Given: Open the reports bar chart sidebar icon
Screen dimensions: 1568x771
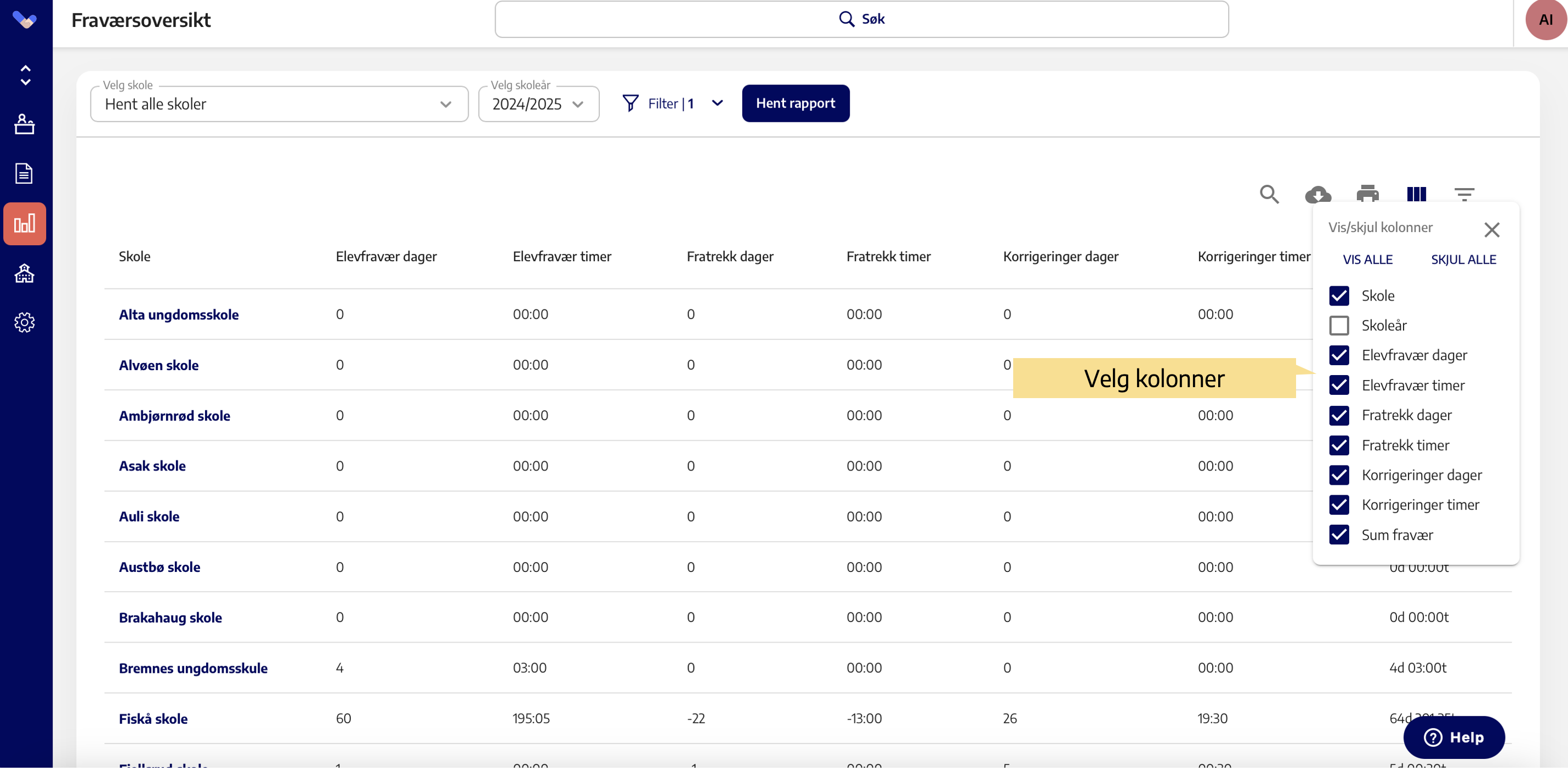Looking at the screenshot, I should (x=24, y=224).
